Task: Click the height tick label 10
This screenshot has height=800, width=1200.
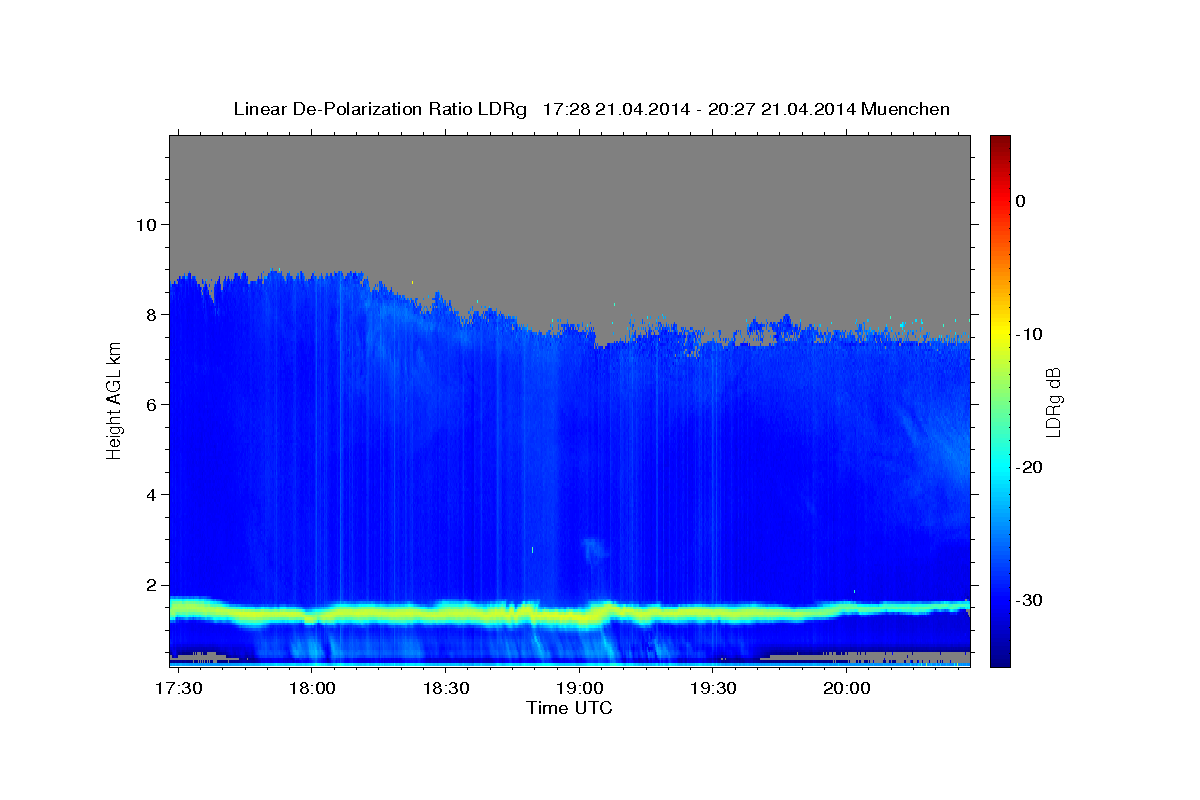Action: pos(145,224)
